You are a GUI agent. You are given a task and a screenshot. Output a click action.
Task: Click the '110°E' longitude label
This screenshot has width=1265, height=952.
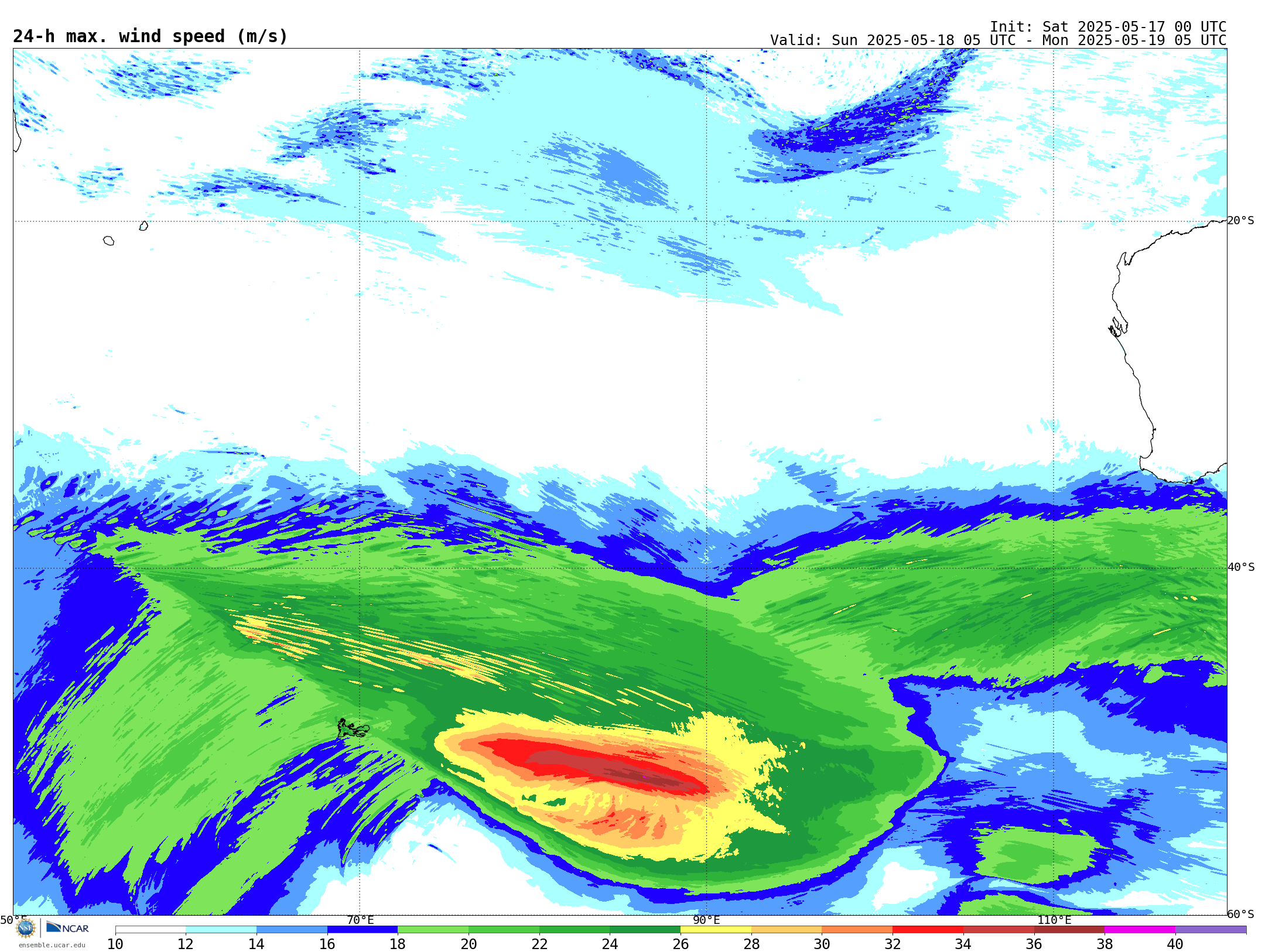[1054, 920]
